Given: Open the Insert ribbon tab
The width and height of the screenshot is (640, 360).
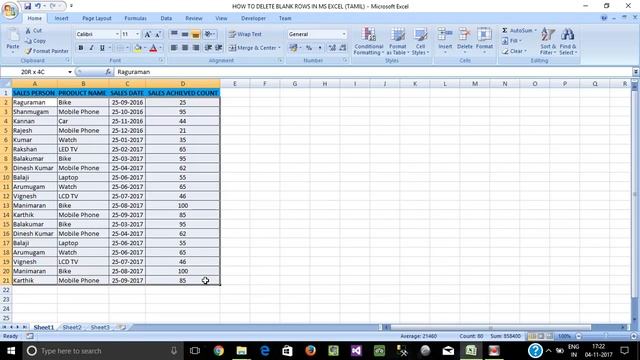Looking at the screenshot, I should click(61, 18).
